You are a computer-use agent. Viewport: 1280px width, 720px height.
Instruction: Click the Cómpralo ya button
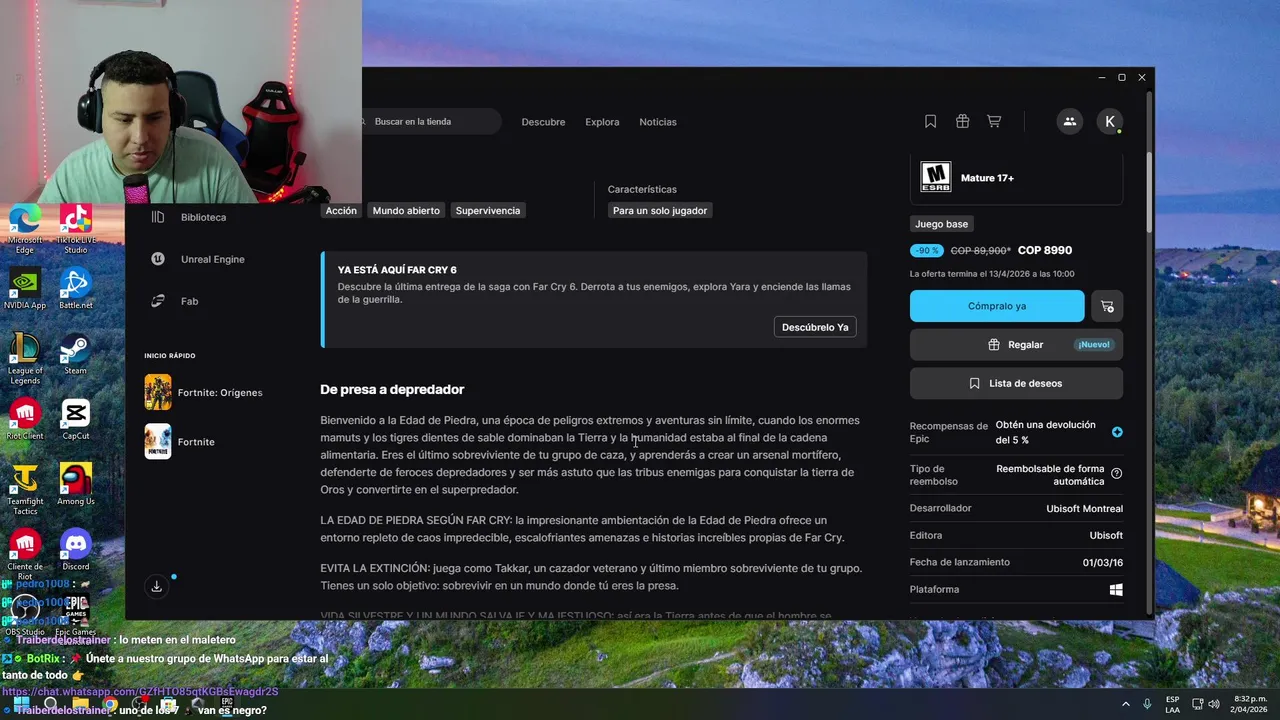(x=997, y=306)
